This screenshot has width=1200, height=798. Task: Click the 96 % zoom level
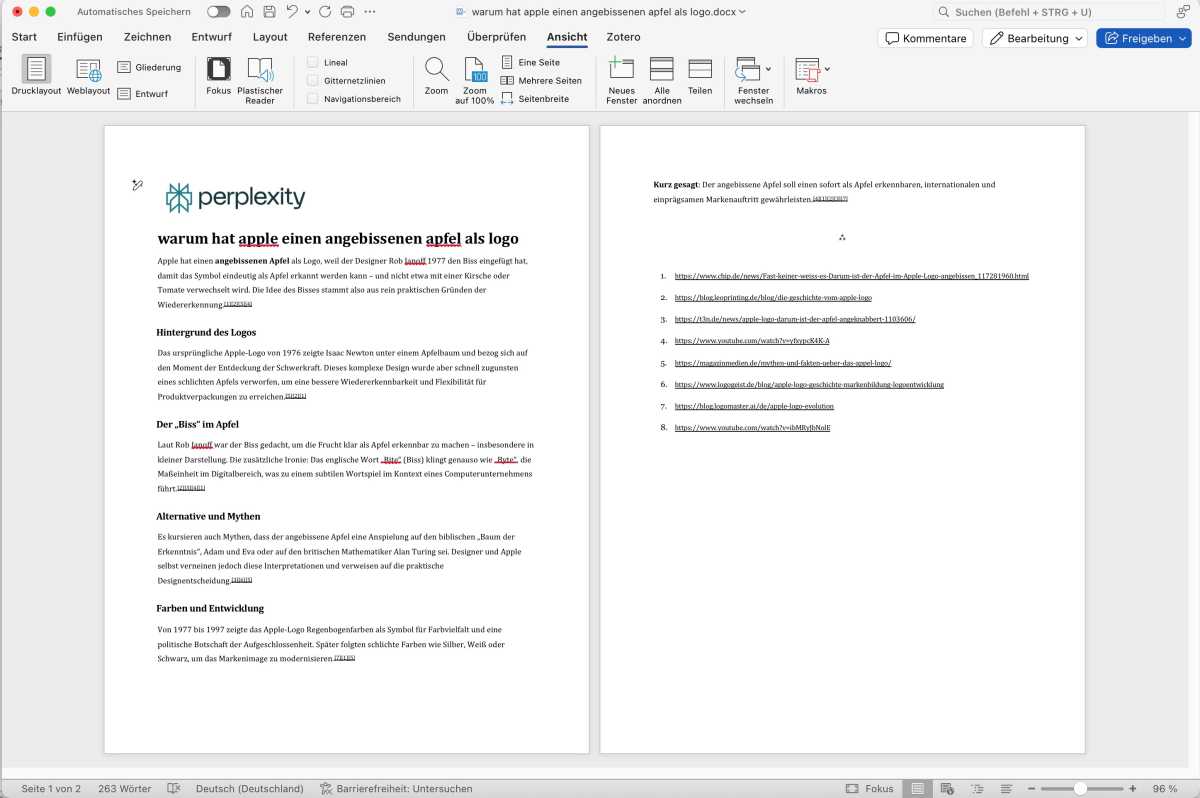[1165, 788]
